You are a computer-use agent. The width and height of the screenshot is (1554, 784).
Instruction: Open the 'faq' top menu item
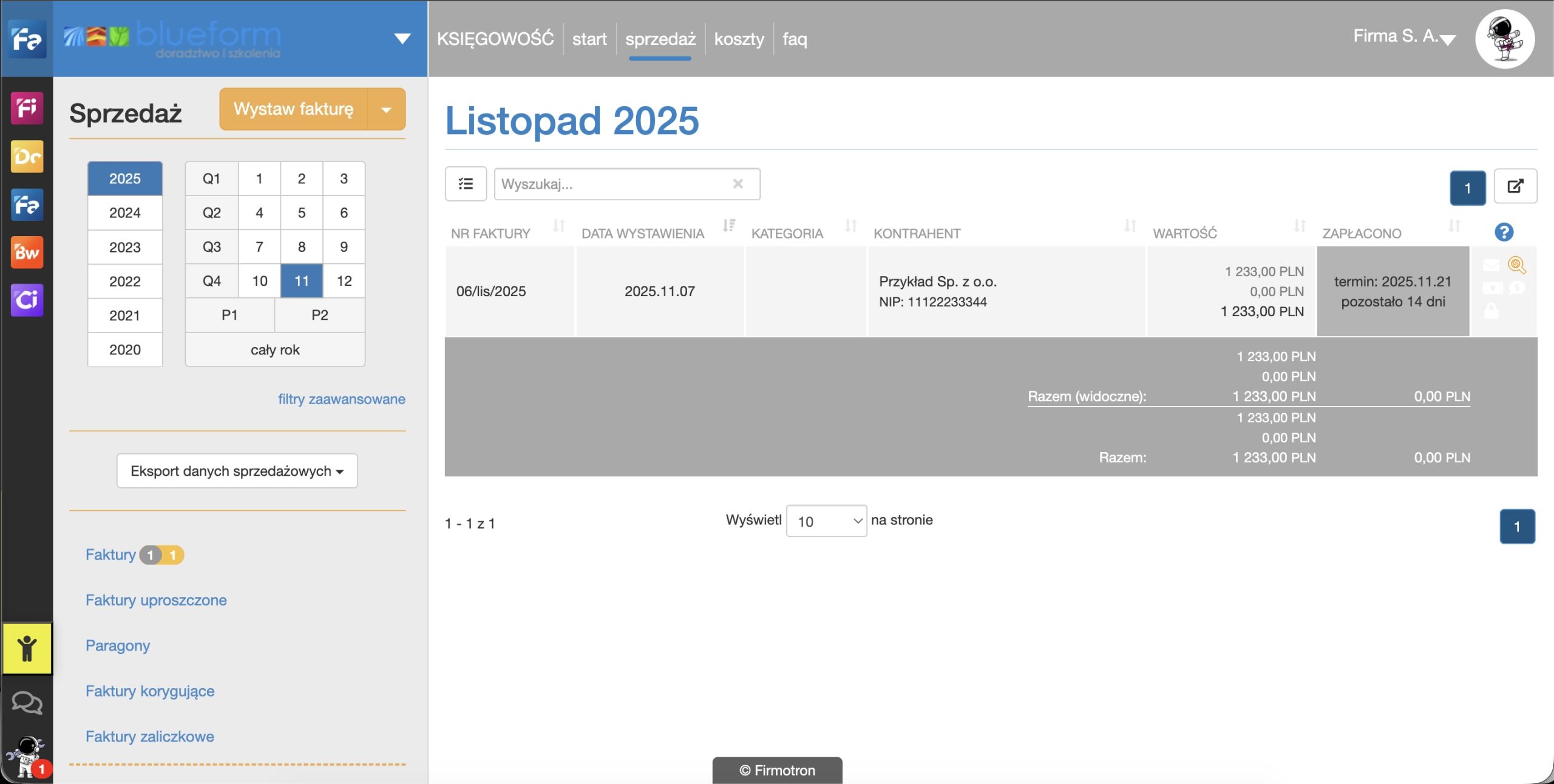[794, 39]
